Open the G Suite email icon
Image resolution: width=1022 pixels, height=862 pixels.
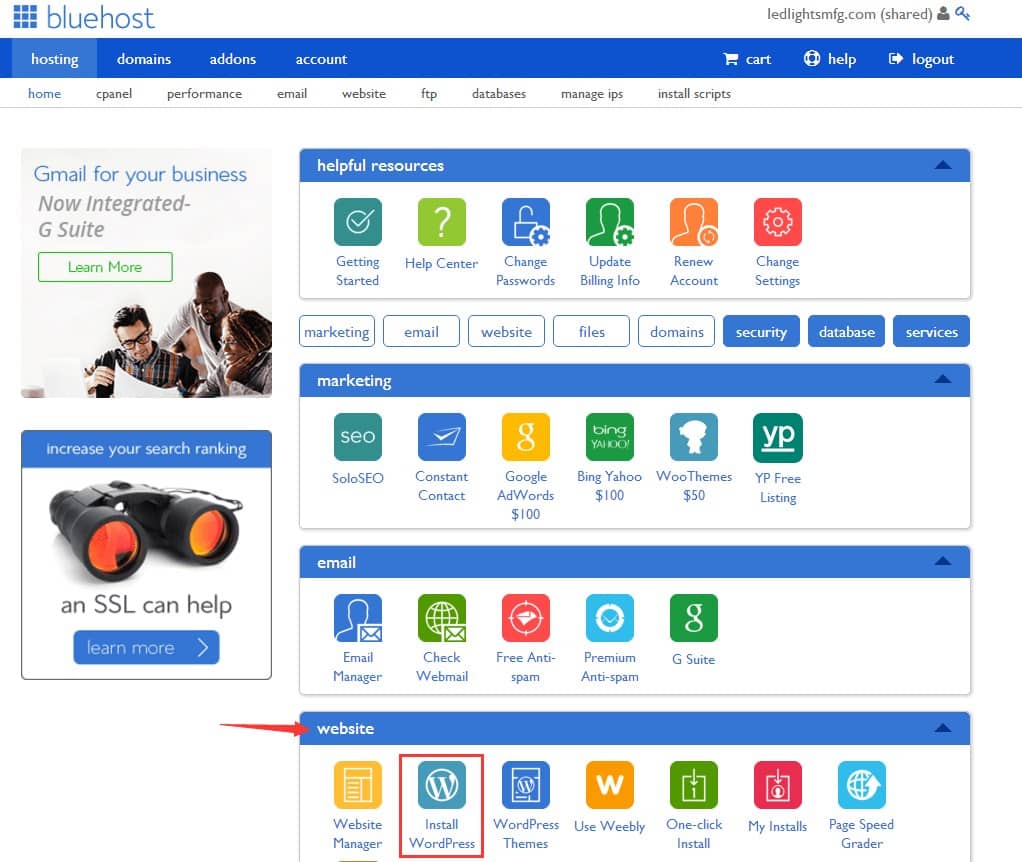693,619
